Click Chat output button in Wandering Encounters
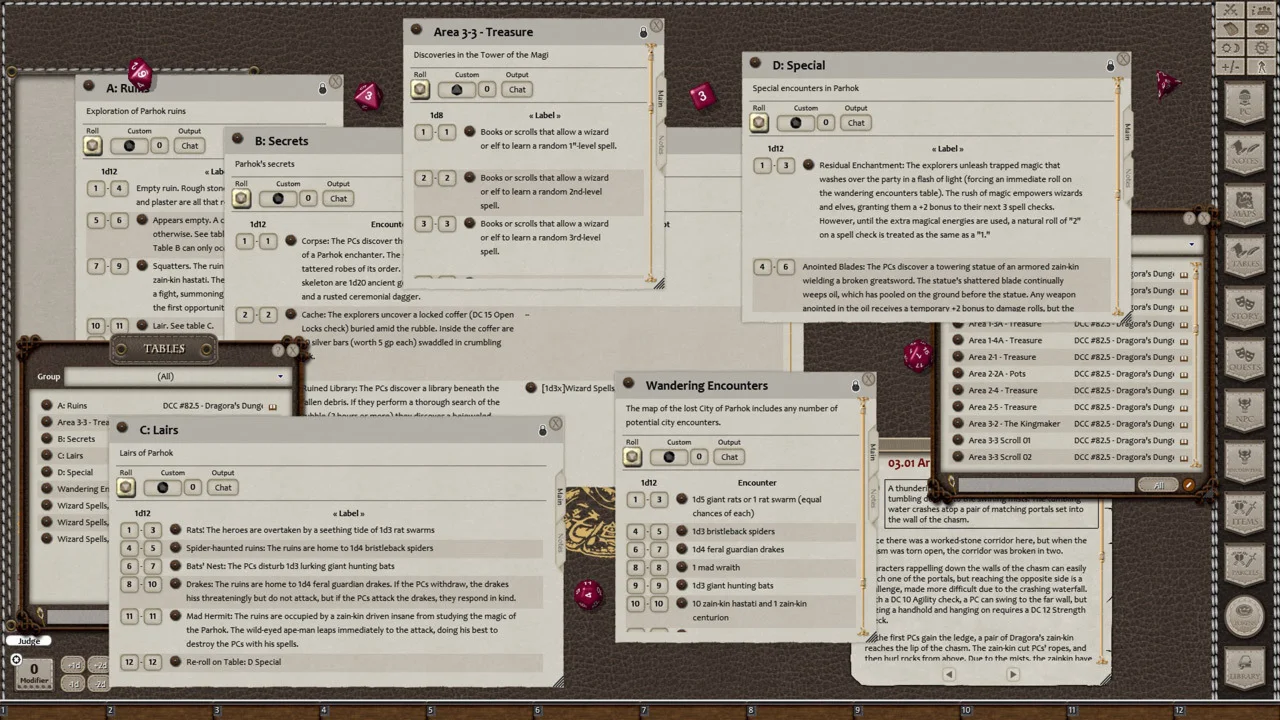This screenshot has height=720, width=1280. click(729, 457)
